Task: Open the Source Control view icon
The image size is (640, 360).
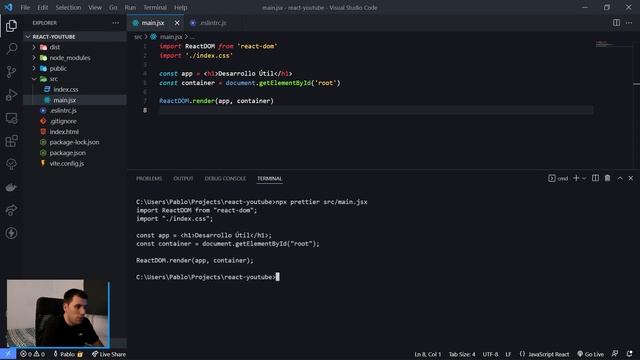Action: pyautogui.click(x=11, y=72)
